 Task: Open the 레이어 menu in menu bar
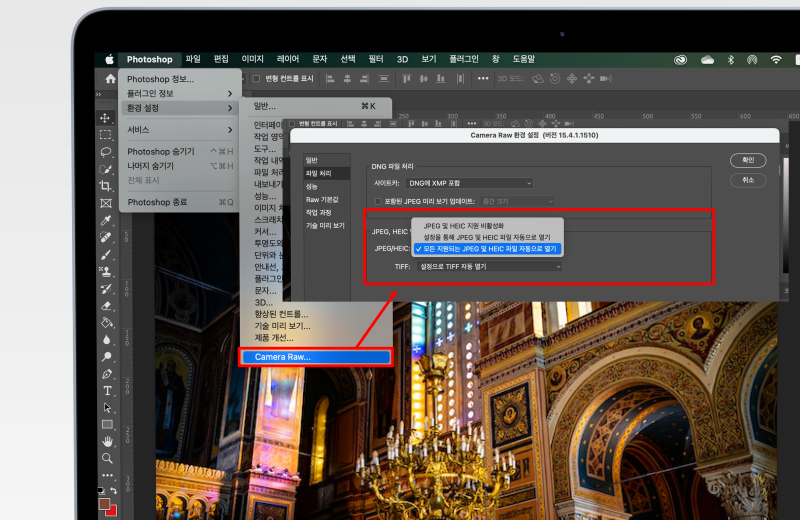pyautogui.click(x=288, y=59)
